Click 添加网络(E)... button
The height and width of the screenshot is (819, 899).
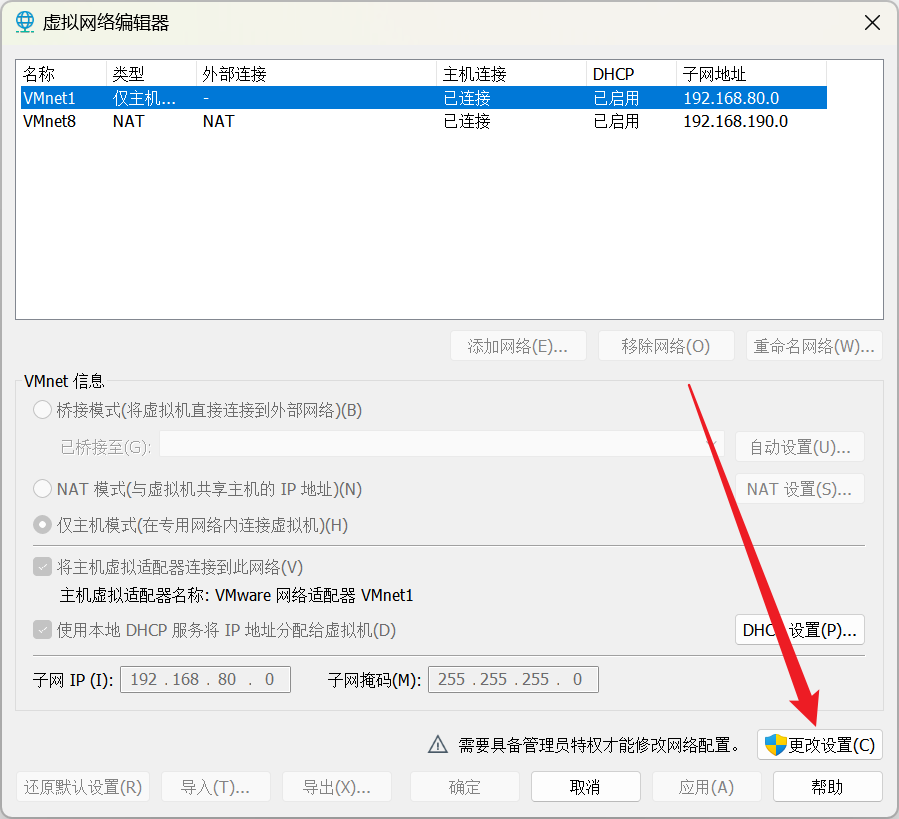(x=518, y=346)
